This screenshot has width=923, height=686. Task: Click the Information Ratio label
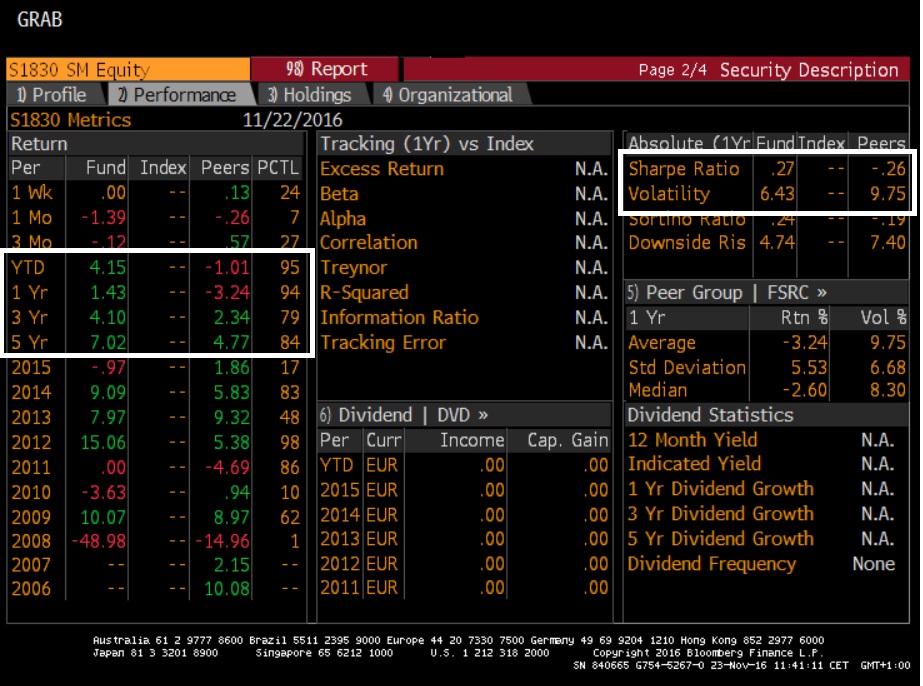400,317
